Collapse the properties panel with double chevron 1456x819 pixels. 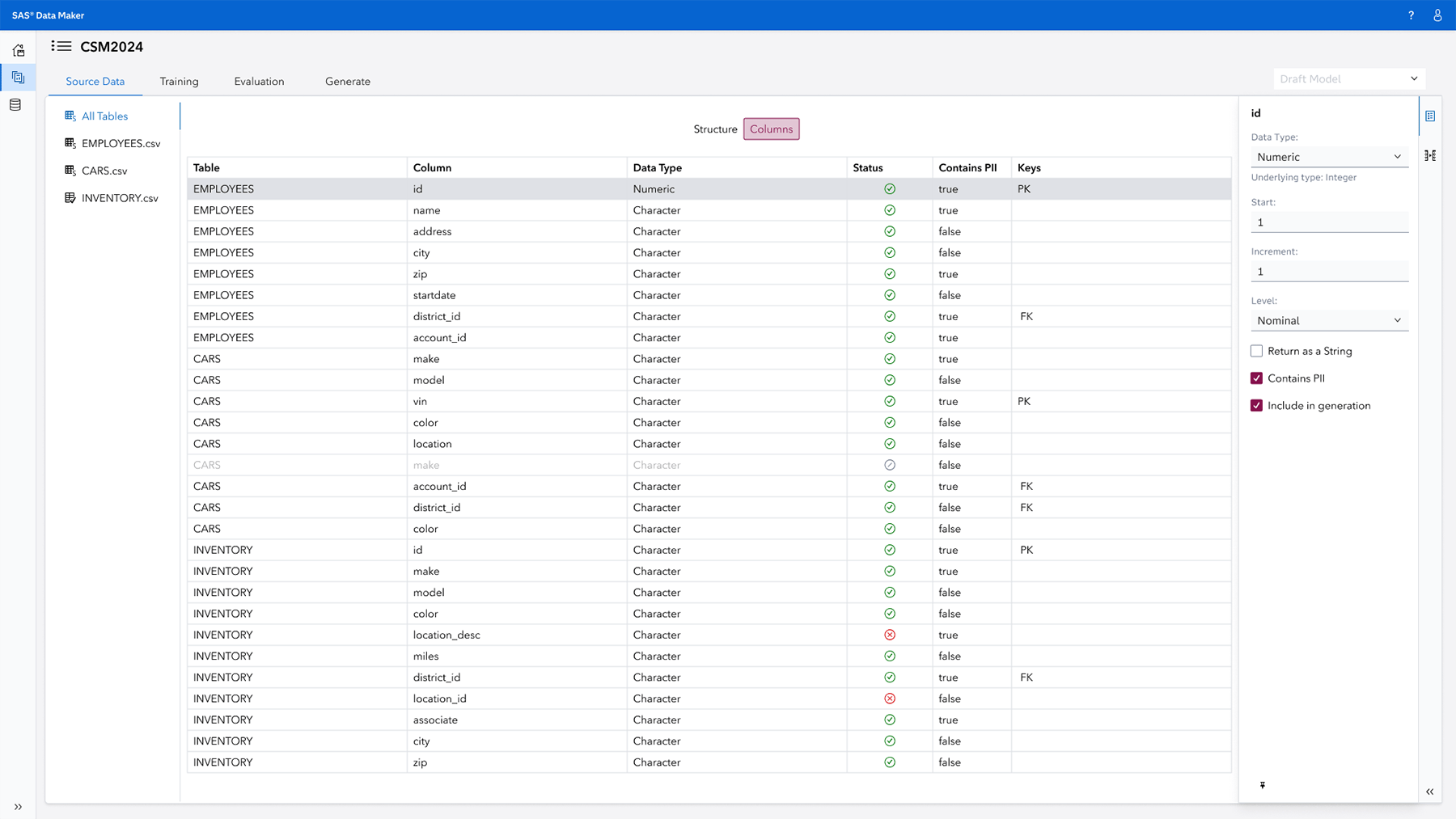(1430, 792)
